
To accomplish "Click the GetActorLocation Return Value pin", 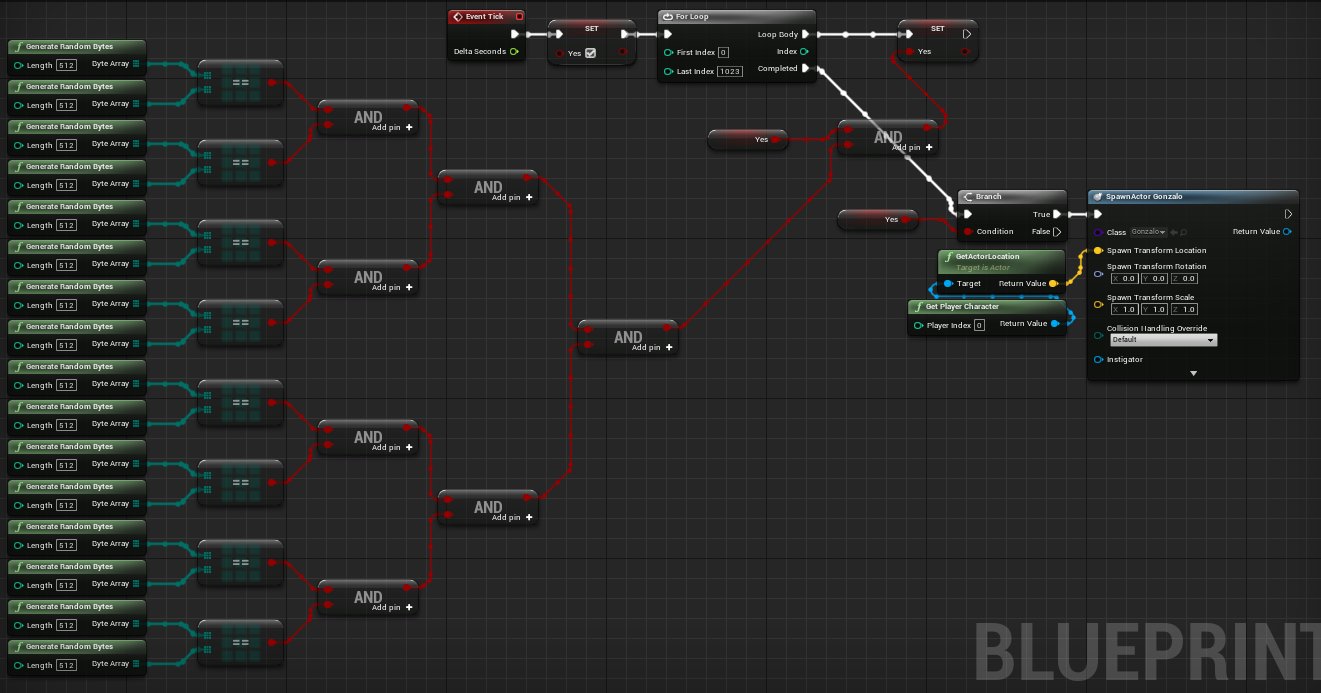I will [1054, 284].
